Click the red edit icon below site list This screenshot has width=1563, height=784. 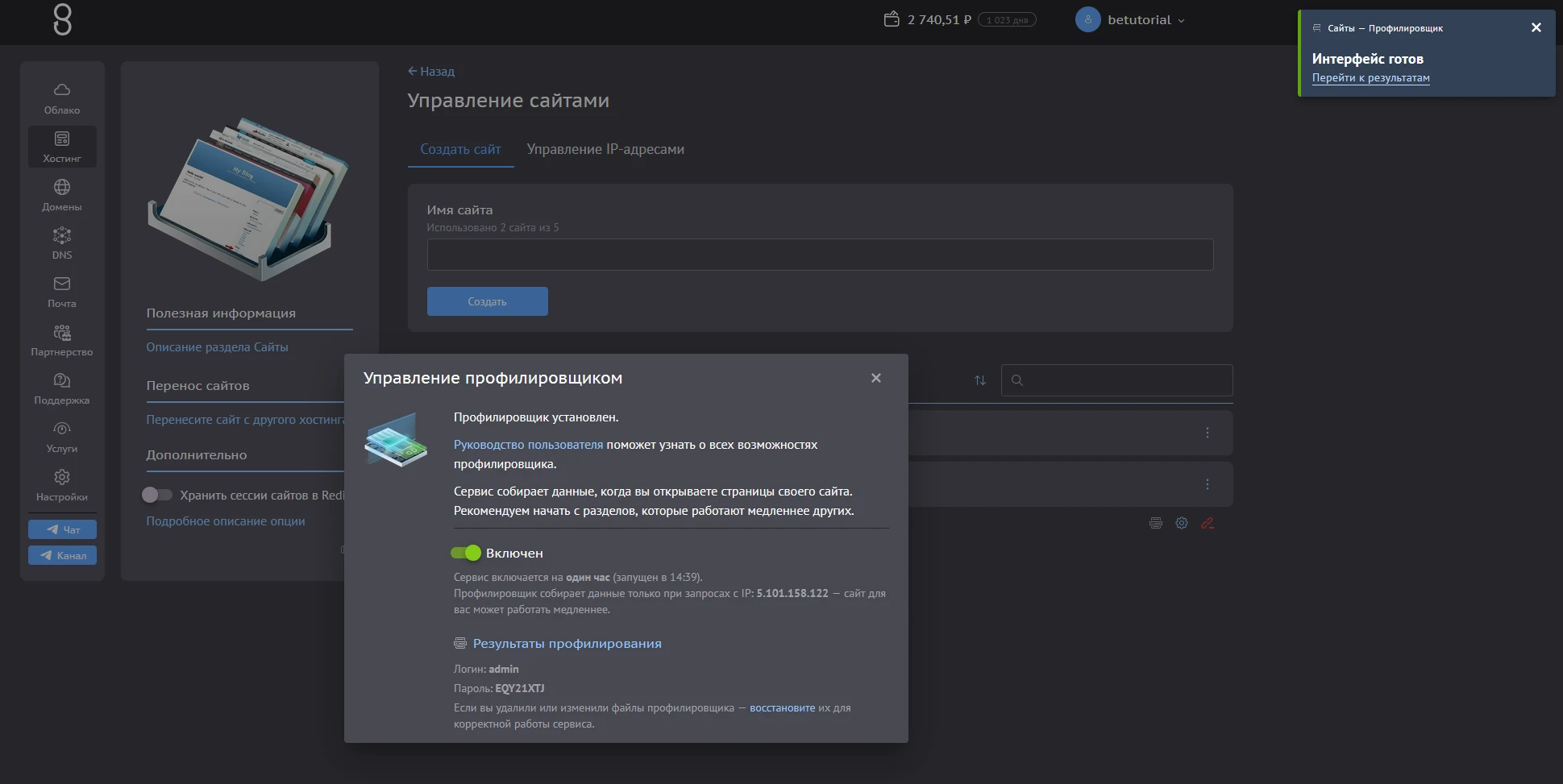[1207, 523]
